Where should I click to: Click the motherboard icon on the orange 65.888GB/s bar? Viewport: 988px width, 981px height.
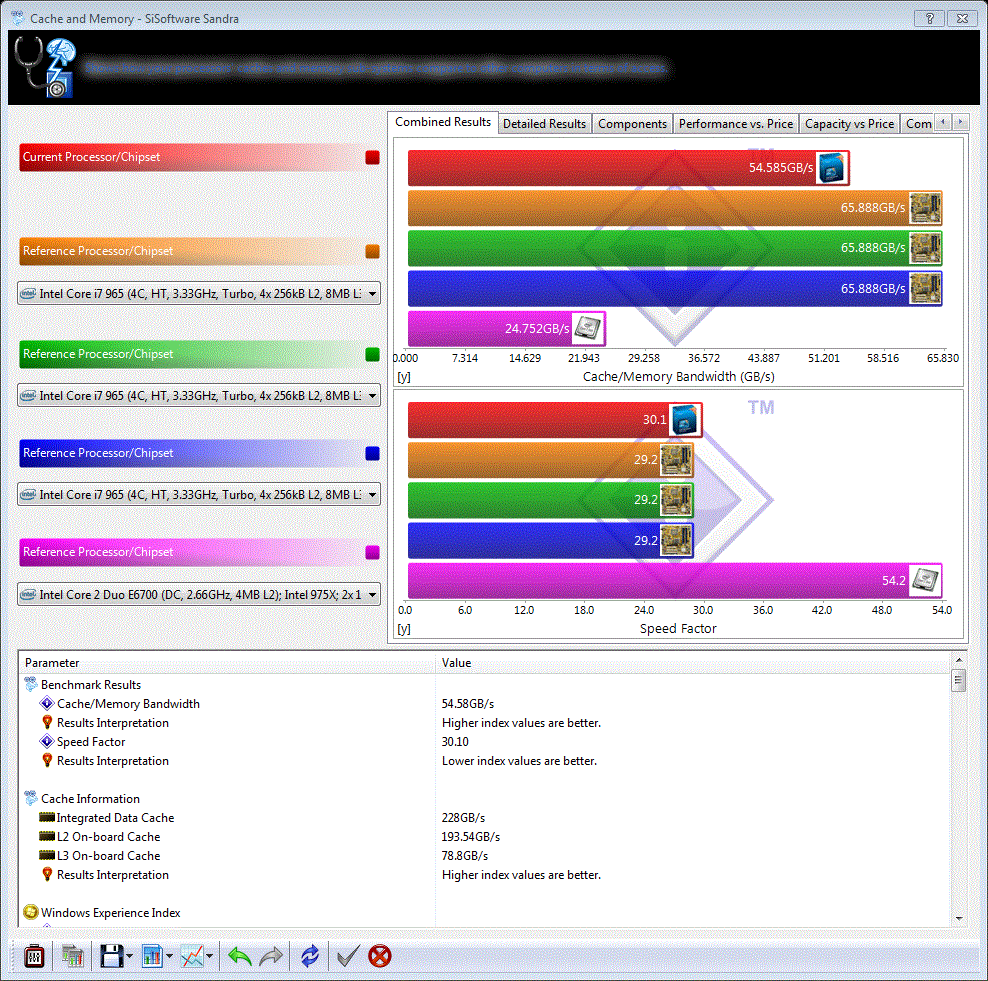(924, 208)
